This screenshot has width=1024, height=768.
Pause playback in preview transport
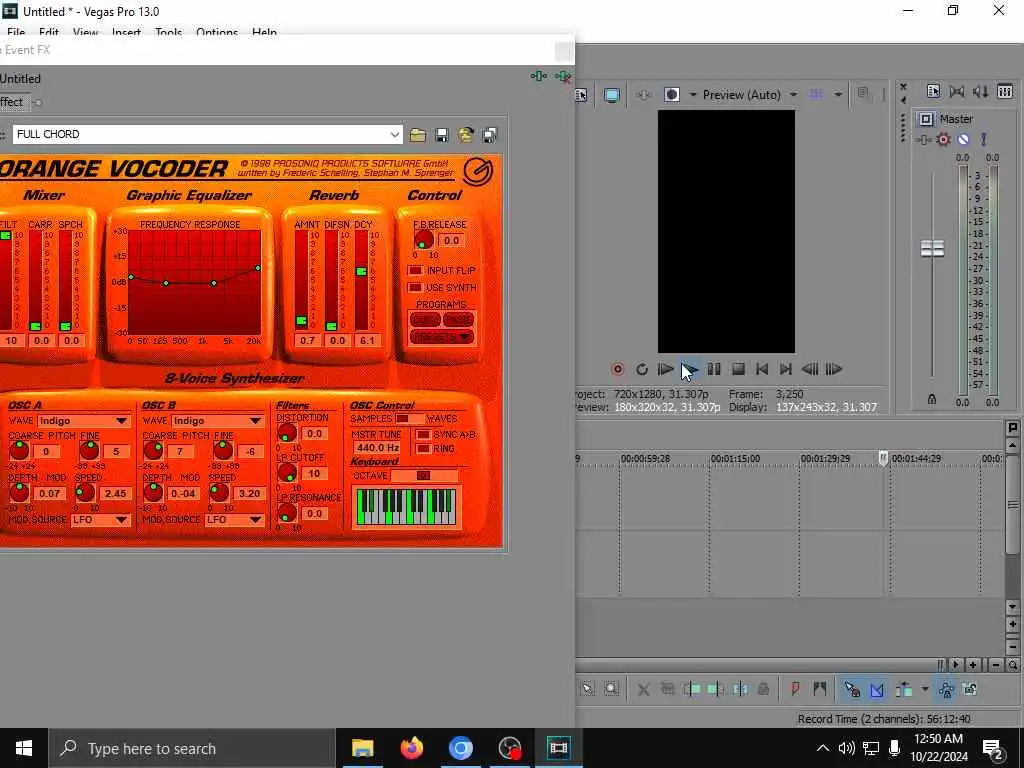pos(714,370)
